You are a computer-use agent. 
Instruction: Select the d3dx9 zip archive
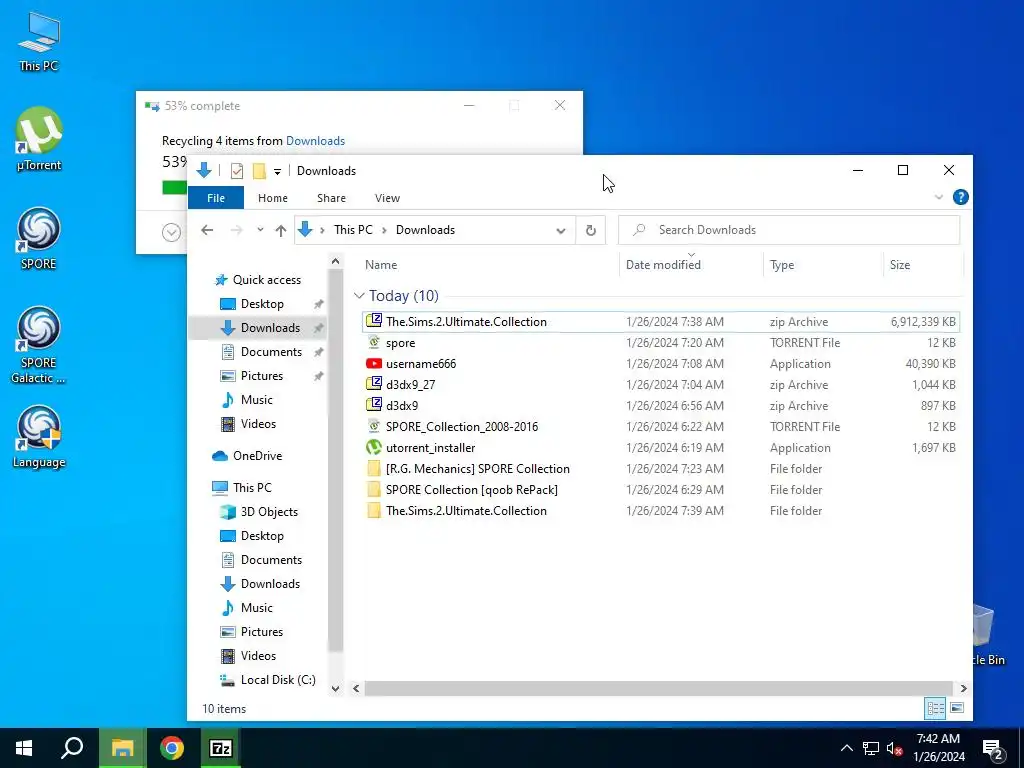(x=661, y=406)
